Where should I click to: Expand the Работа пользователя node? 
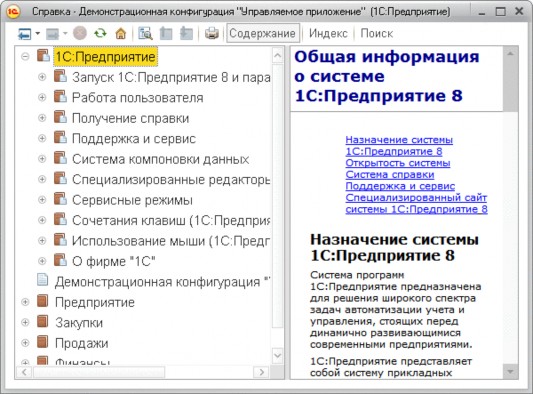[42, 98]
